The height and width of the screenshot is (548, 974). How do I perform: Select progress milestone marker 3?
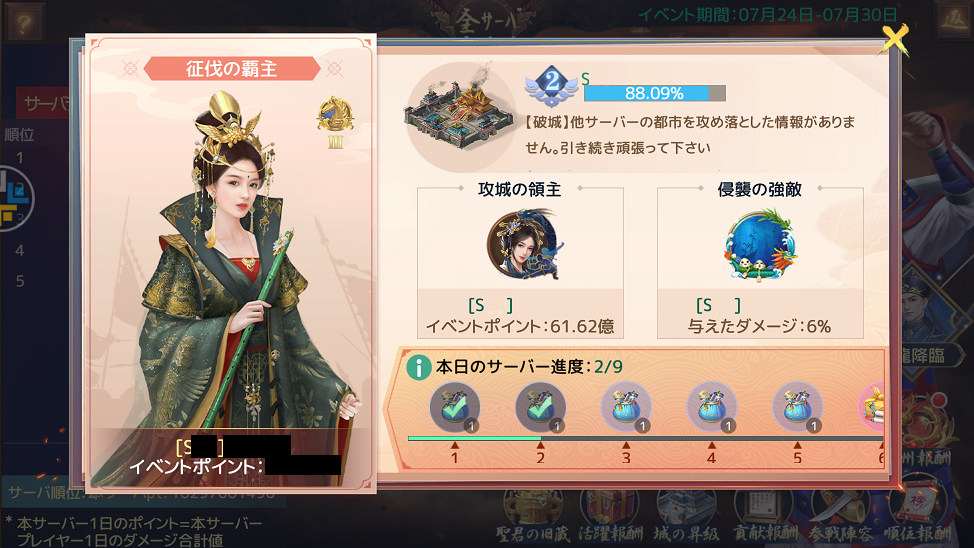[626, 454]
